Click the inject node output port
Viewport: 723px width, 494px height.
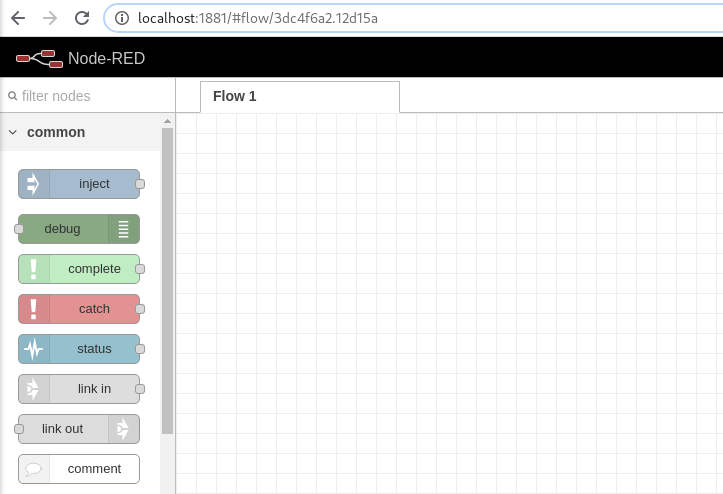(140, 184)
